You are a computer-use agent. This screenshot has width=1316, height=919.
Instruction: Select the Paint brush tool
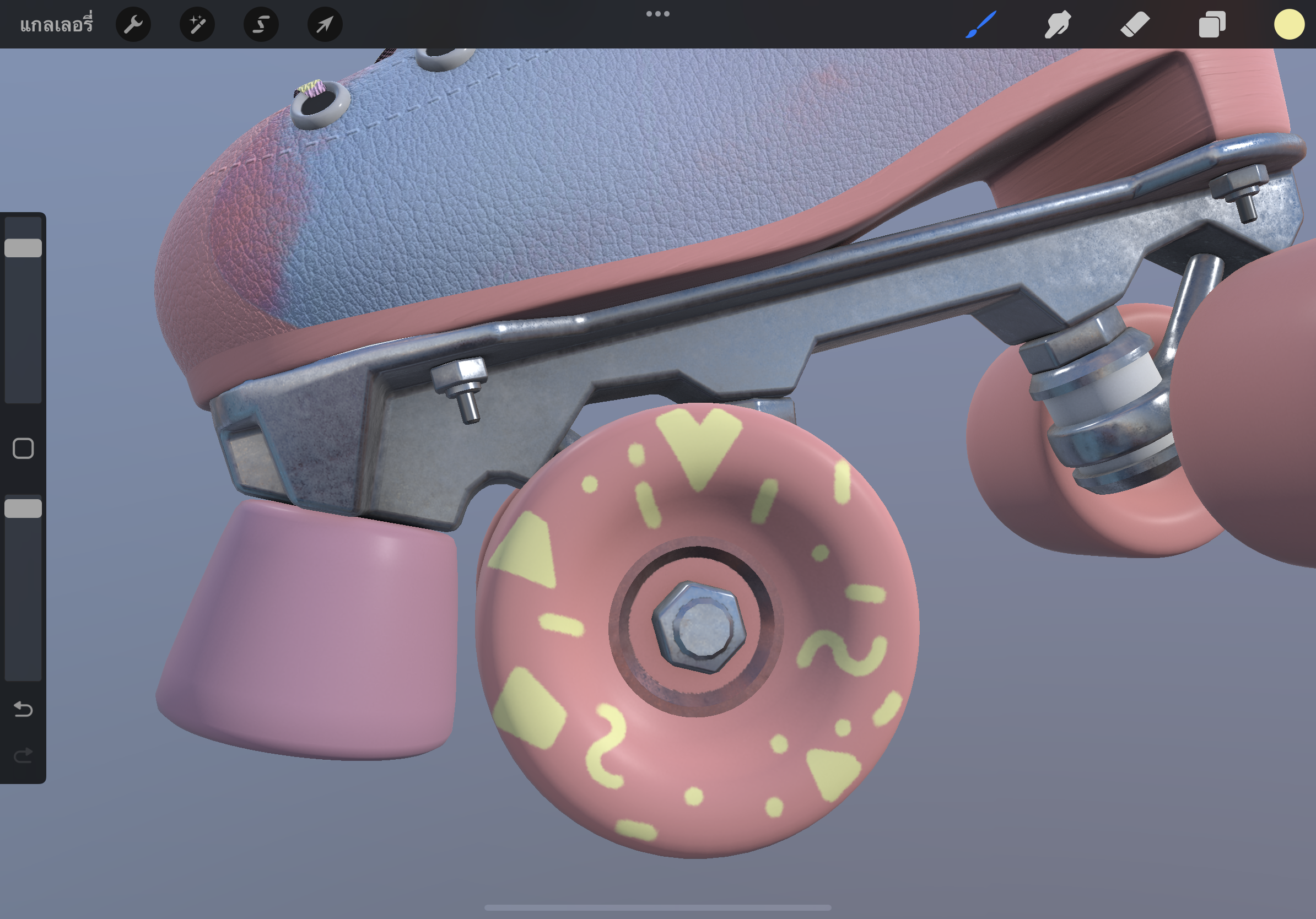981,24
